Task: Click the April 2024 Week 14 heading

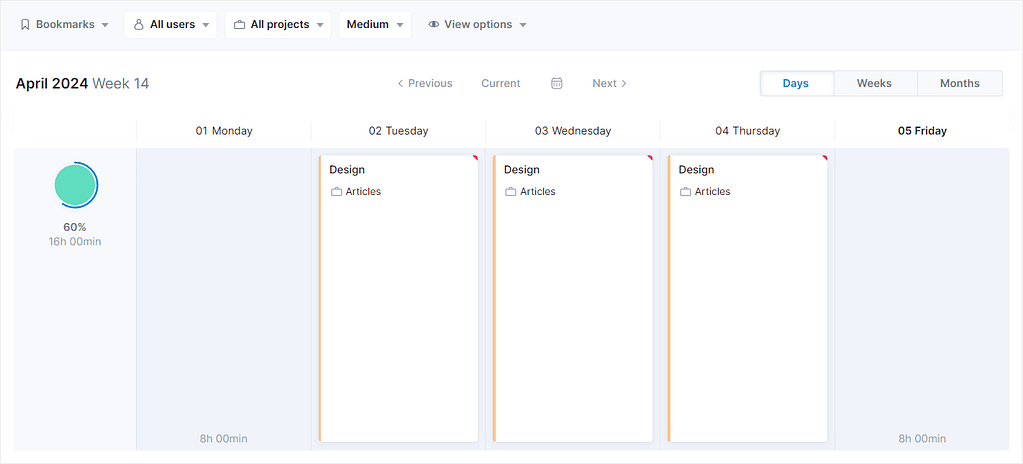Action: (x=82, y=84)
